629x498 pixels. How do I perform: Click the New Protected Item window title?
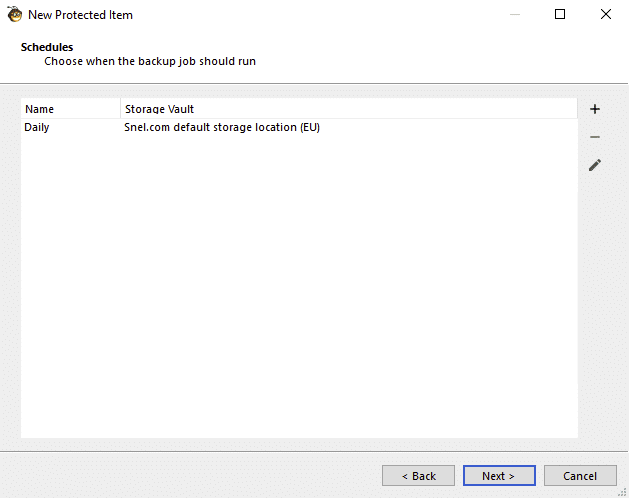[x=80, y=15]
